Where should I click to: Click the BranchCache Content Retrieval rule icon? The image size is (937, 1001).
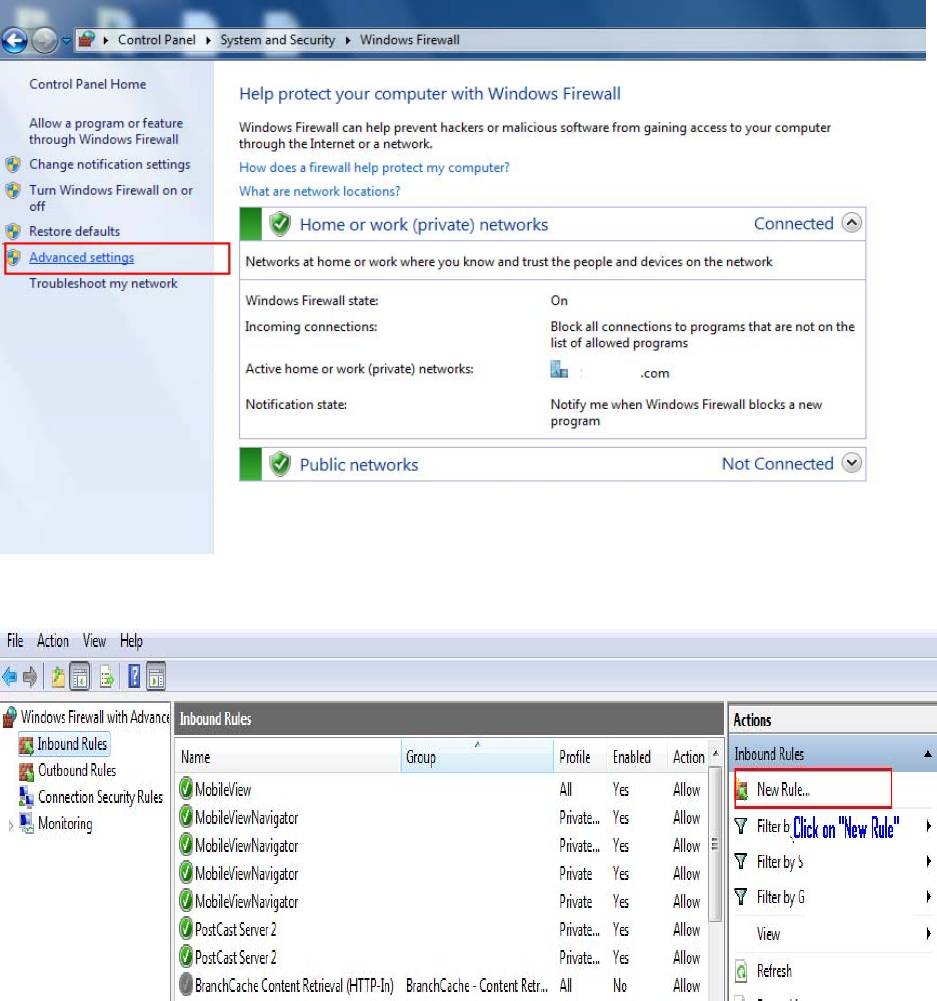186,985
